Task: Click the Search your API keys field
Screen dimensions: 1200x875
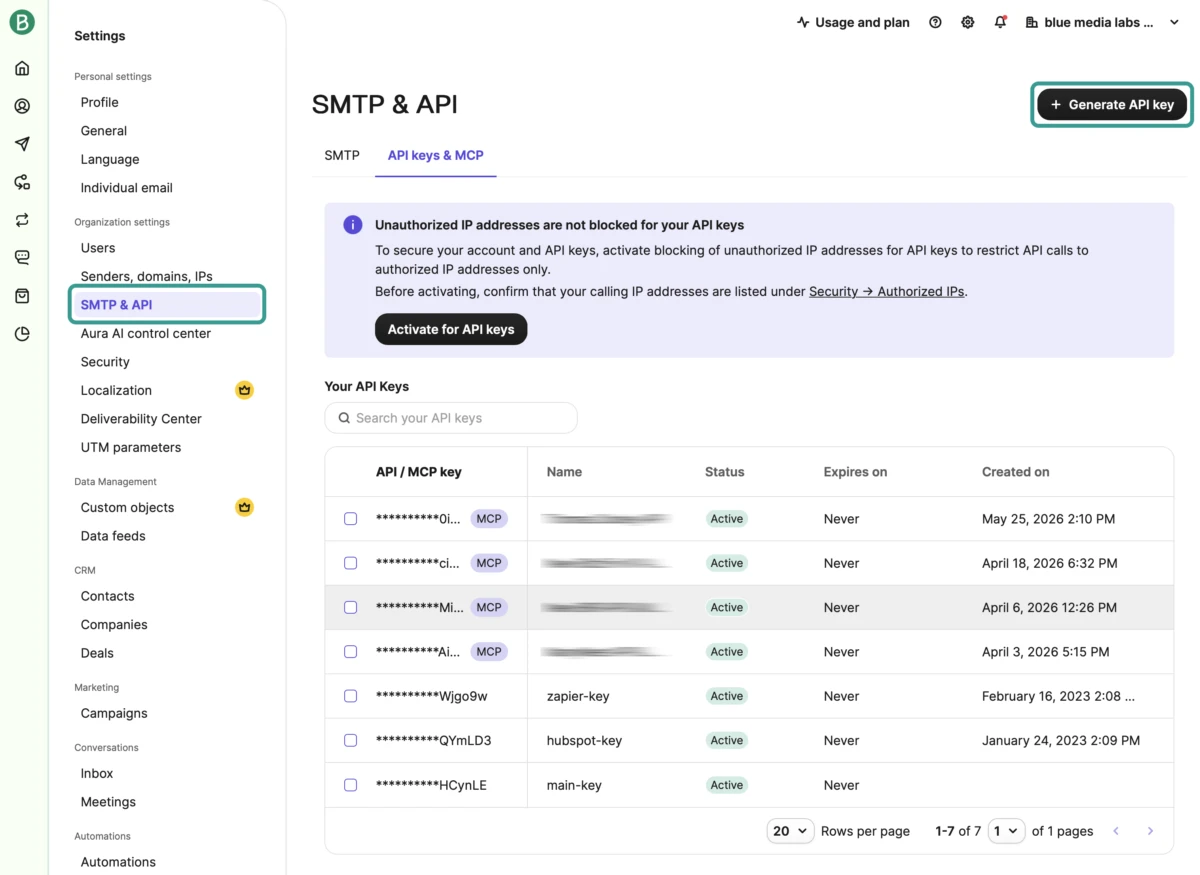Action: tap(451, 418)
